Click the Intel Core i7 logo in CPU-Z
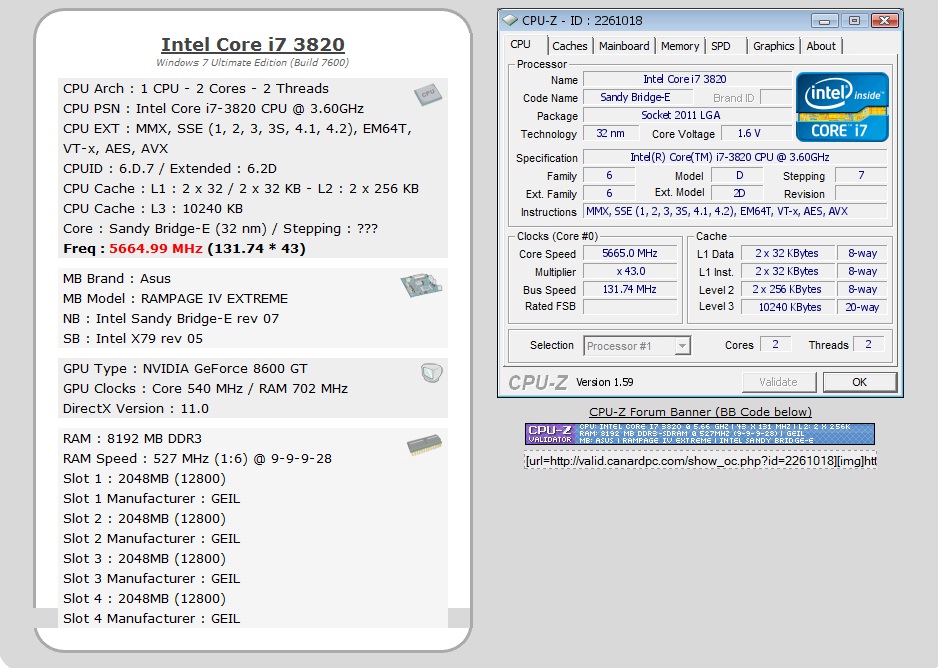The width and height of the screenshot is (938, 668). click(x=842, y=107)
